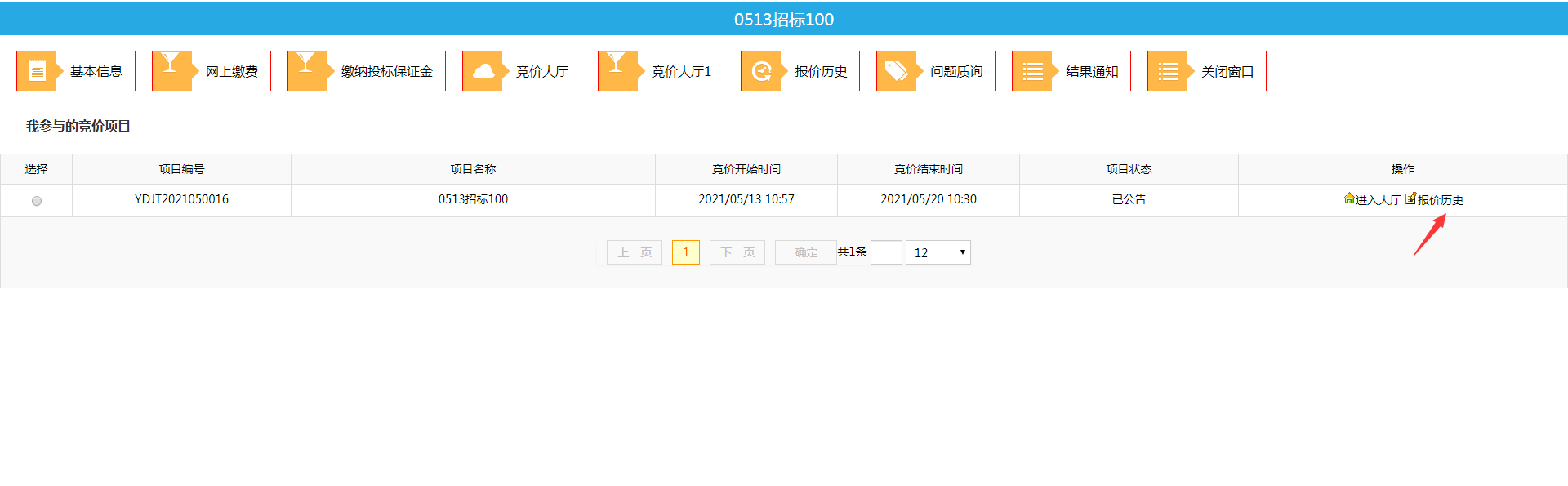Click the 基本信息 document icon
The height and width of the screenshot is (486, 1568).
[37, 71]
